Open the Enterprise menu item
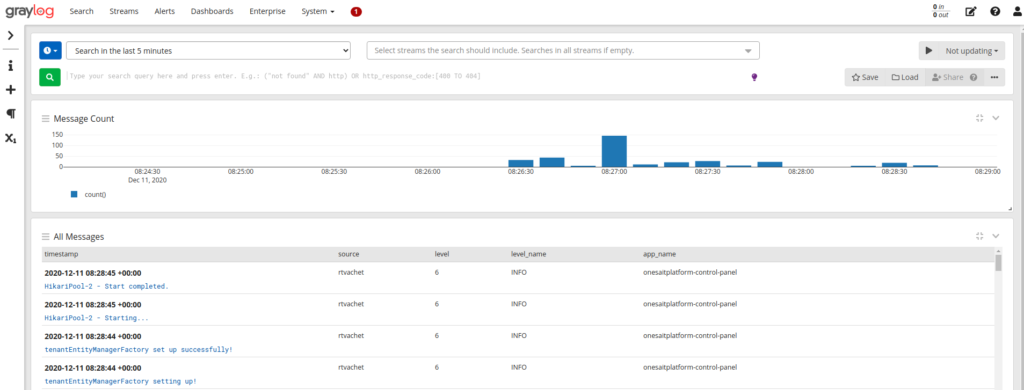The height and width of the screenshot is (390, 1024). click(267, 11)
